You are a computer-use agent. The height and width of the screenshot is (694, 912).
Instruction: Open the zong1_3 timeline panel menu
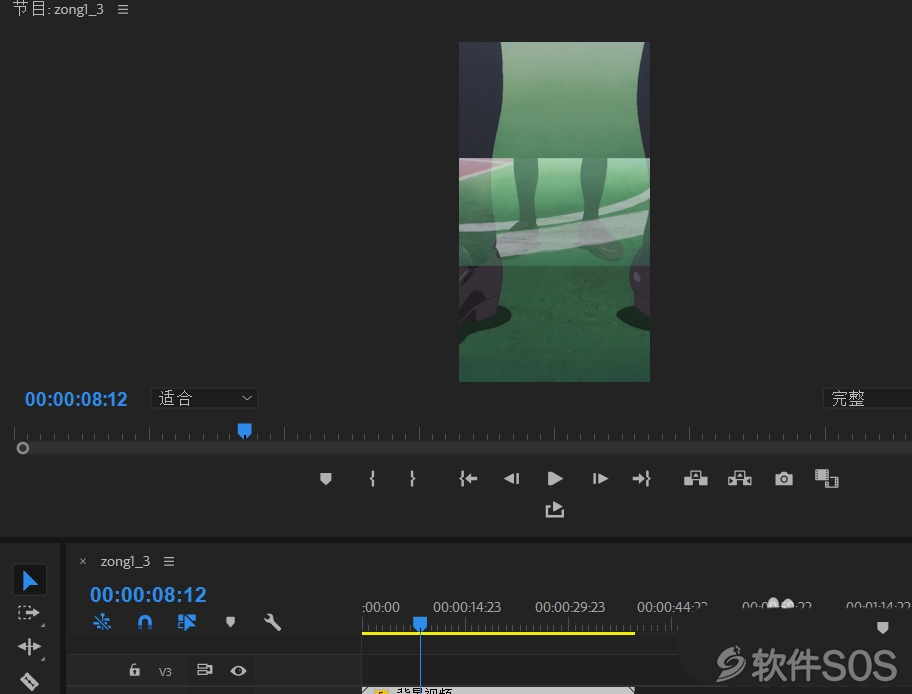pos(169,561)
